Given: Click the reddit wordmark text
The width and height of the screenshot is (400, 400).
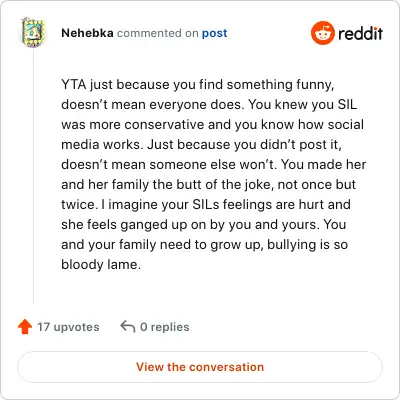Looking at the screenshot, I should click(360, 33).
